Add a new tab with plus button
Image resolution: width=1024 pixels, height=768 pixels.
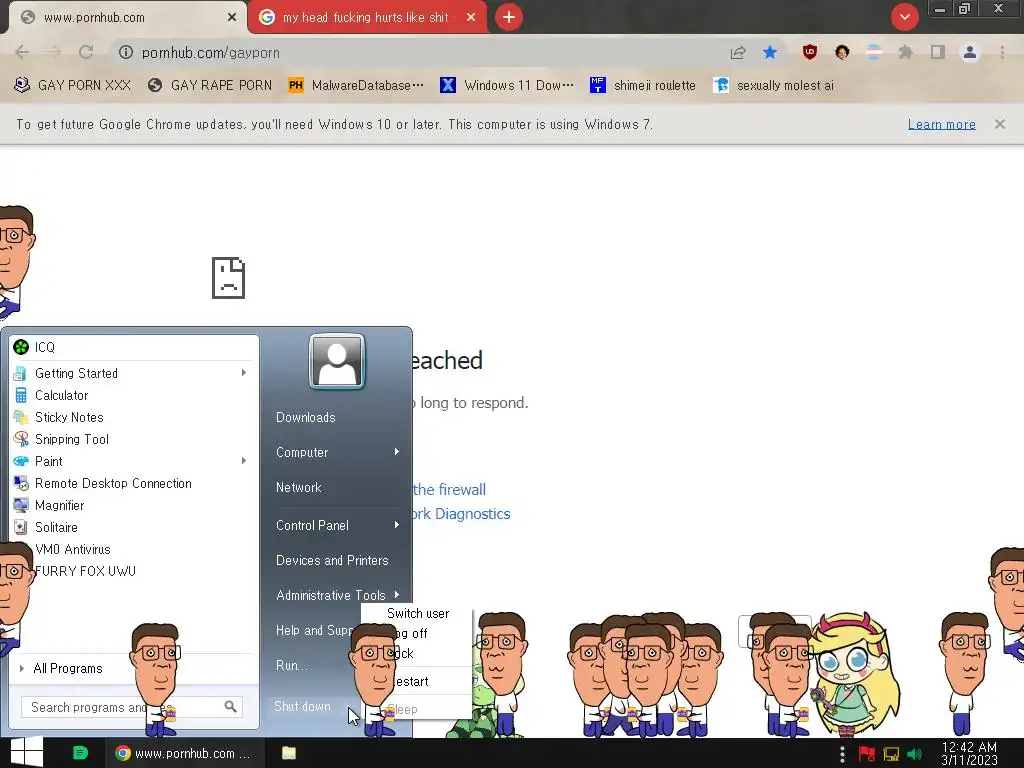509,17
